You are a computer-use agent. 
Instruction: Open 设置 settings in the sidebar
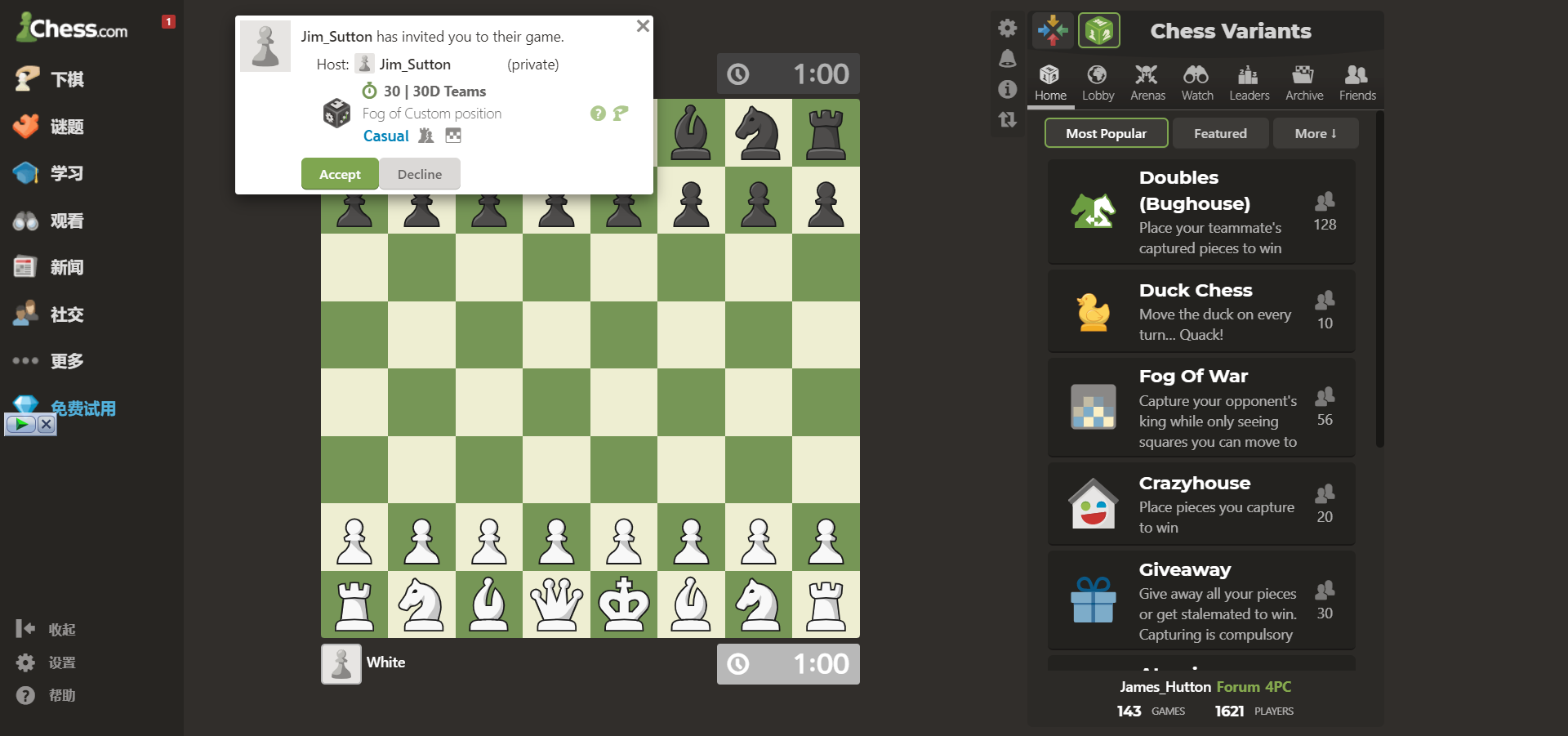[x=47, y=662]
